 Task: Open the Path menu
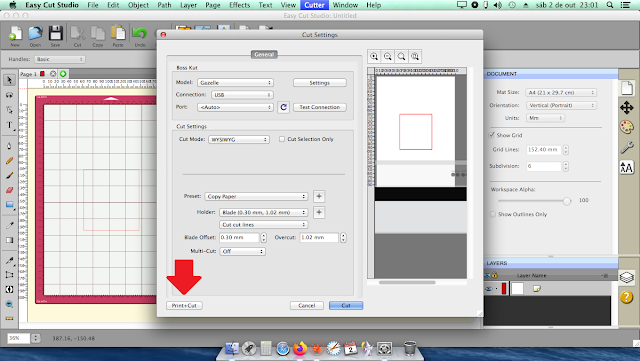[x=164, y=5]
